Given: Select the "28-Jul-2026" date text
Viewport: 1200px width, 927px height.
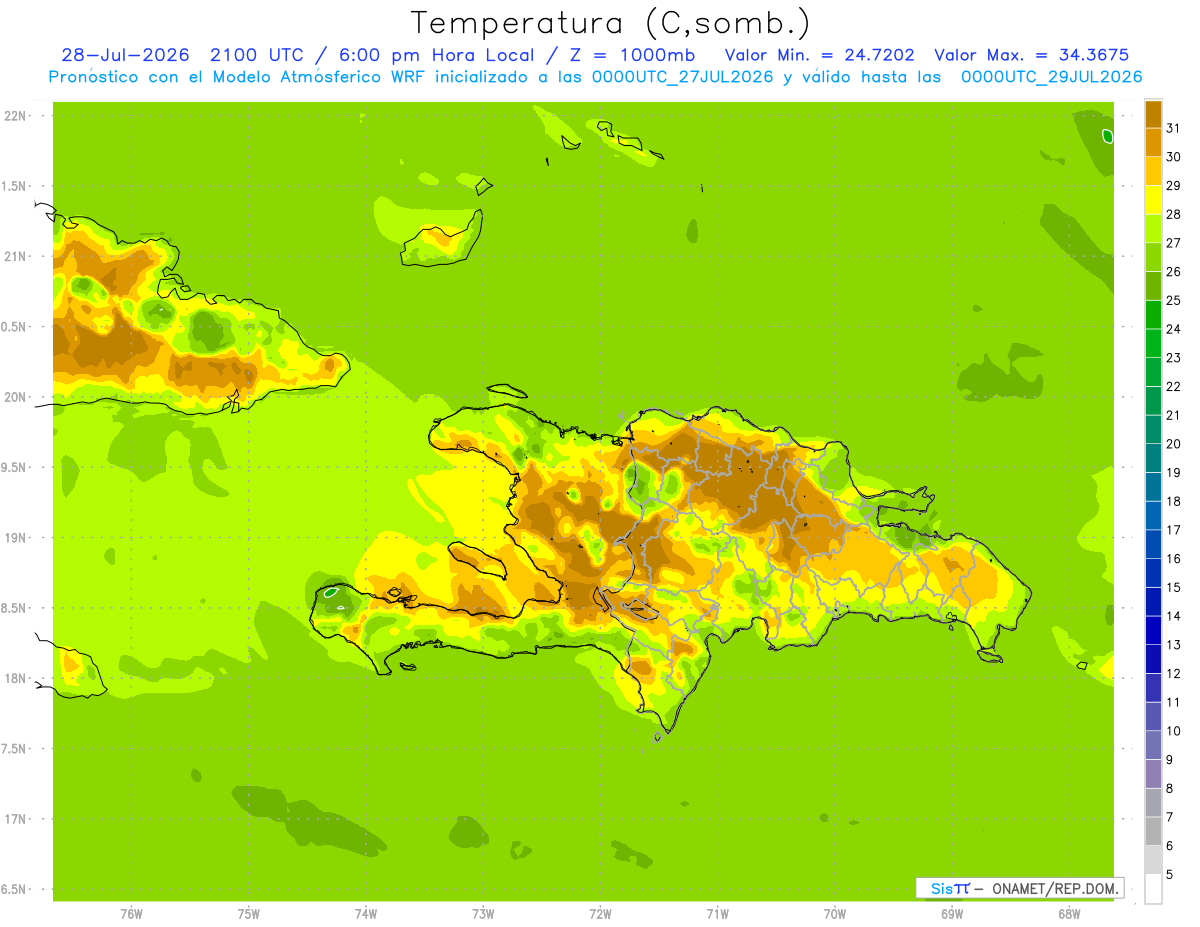Looking at the screenshot, I should pyautogui.click(x=127, y=55).
